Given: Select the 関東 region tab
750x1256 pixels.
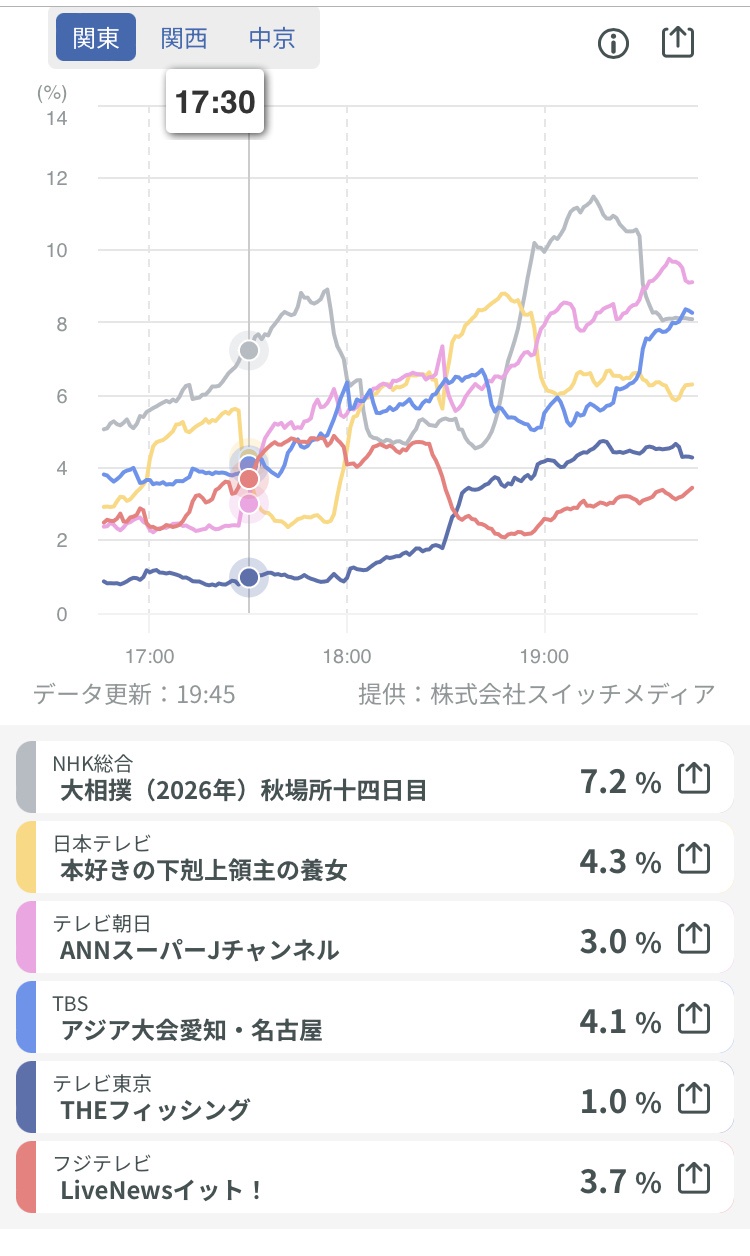Looking at the screenshot, I should [96, 38].
